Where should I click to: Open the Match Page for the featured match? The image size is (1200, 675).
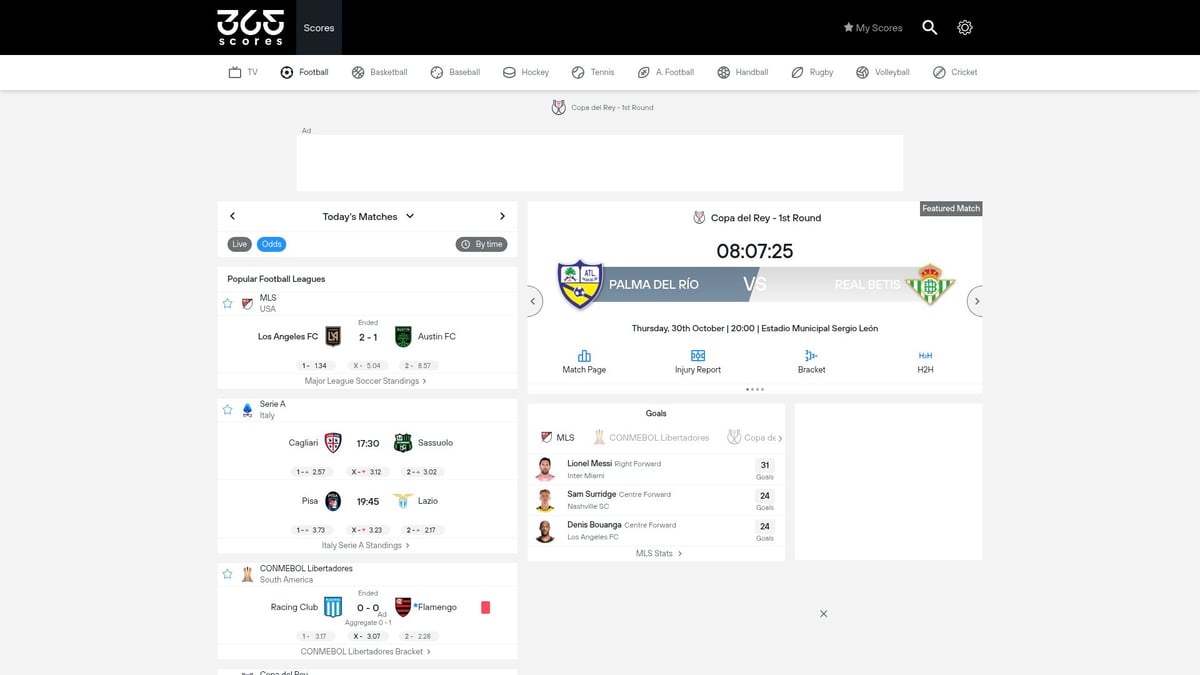coord(583,362)
